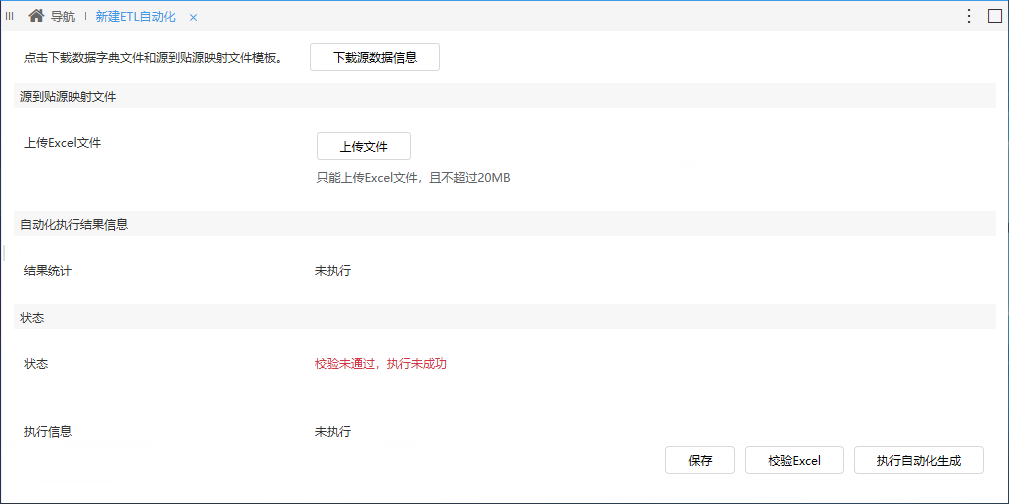
Task: Click the 结果统计 label
Action: [48, 270]
